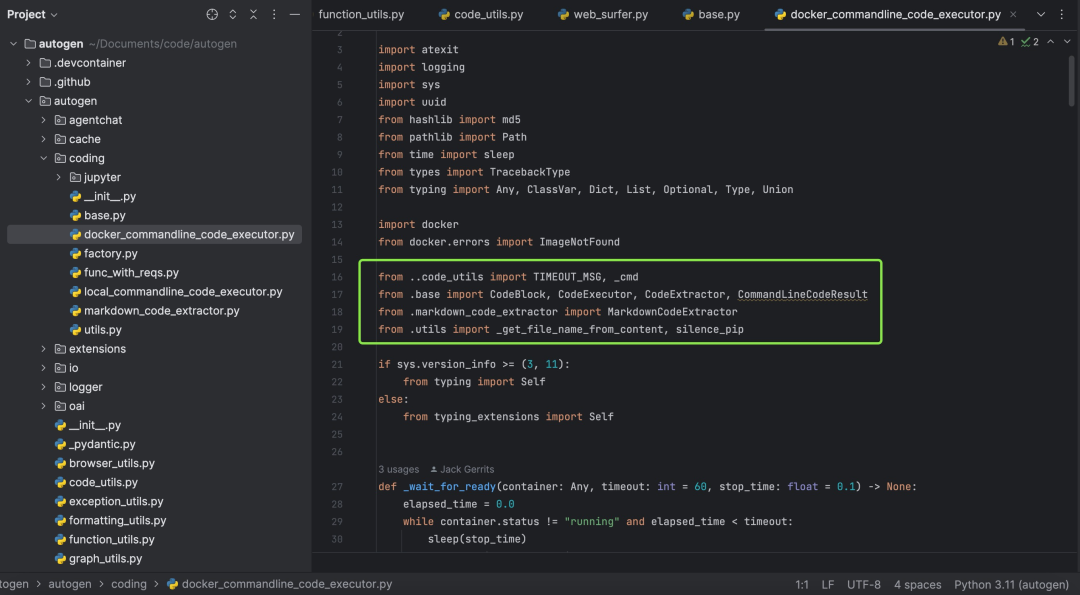Click the locate opened file crosshair icon
Image resolution: width=1080 pixels, height=595 pixels.
(x=212, y=15)
